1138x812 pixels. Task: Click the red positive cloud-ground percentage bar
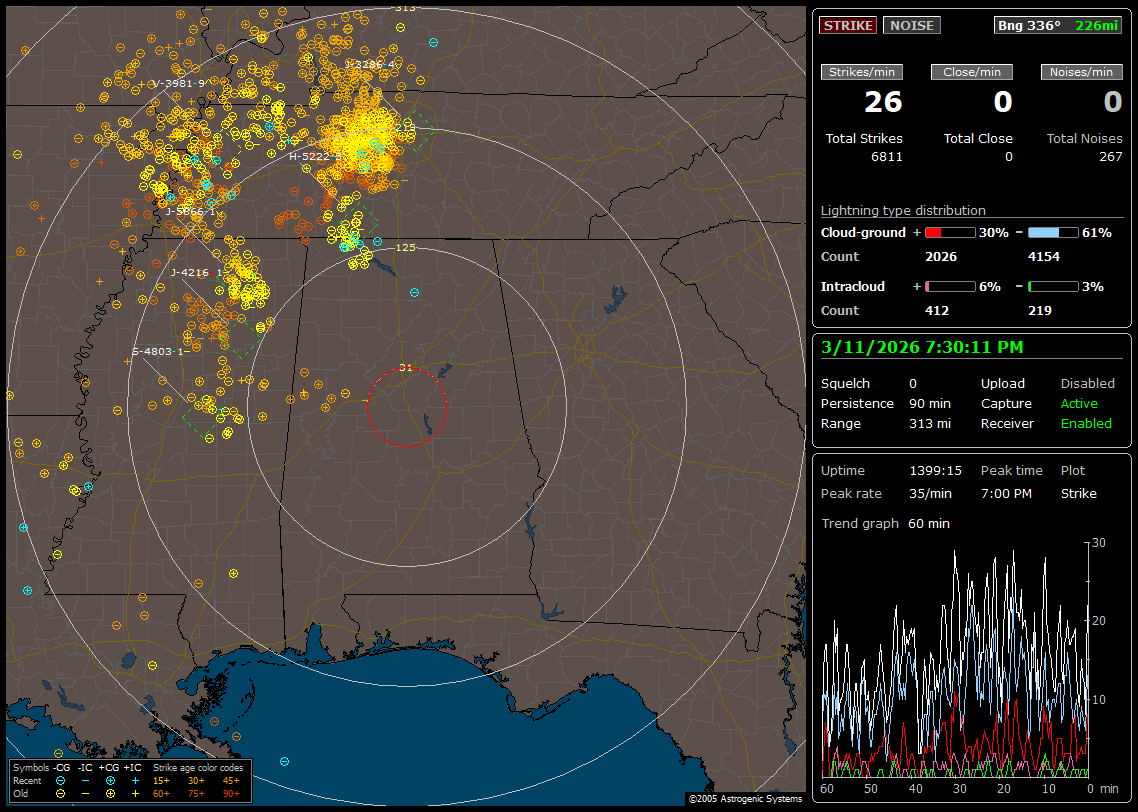click(949, 232)
